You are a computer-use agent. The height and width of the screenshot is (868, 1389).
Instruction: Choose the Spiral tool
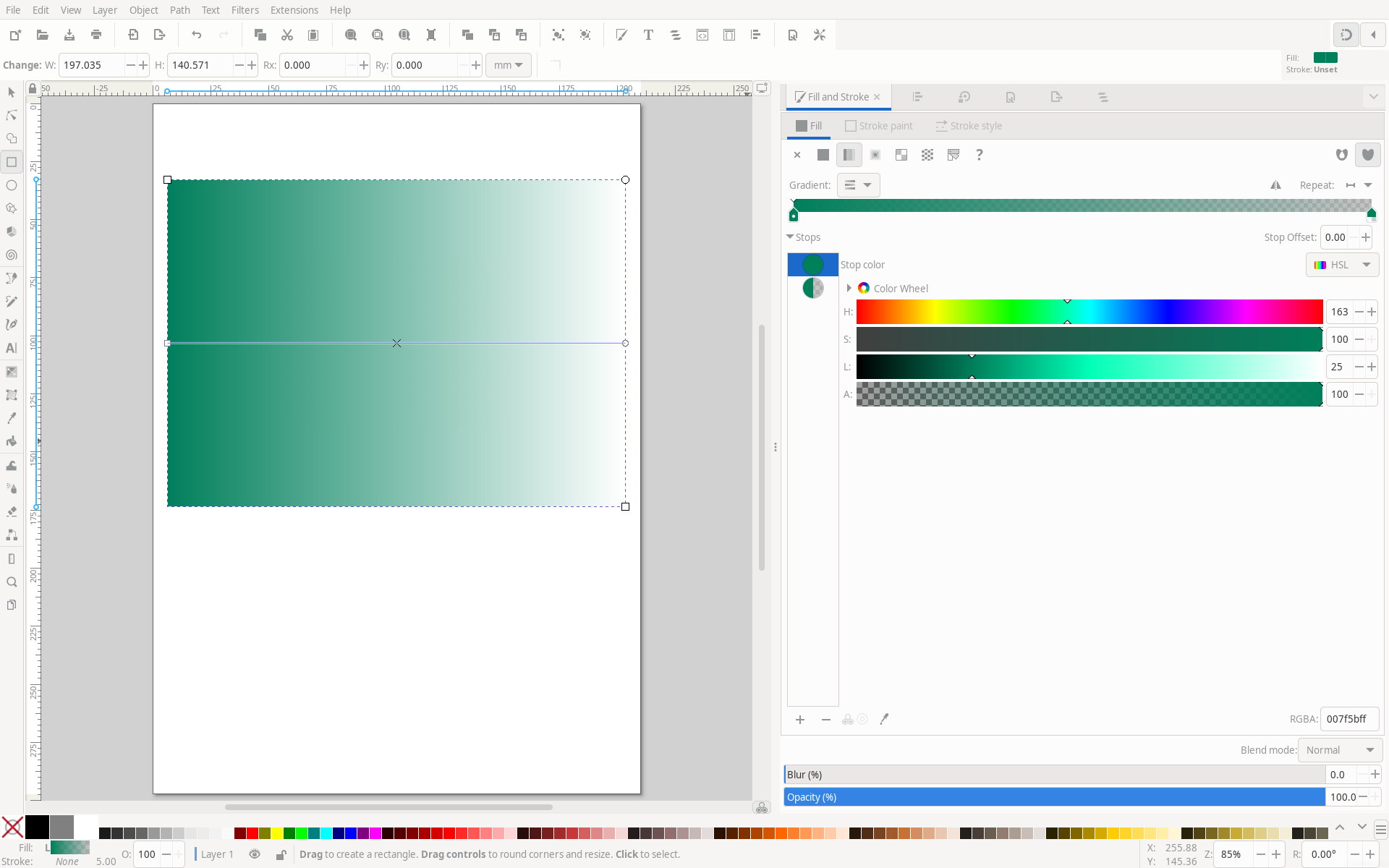point(12,255)
